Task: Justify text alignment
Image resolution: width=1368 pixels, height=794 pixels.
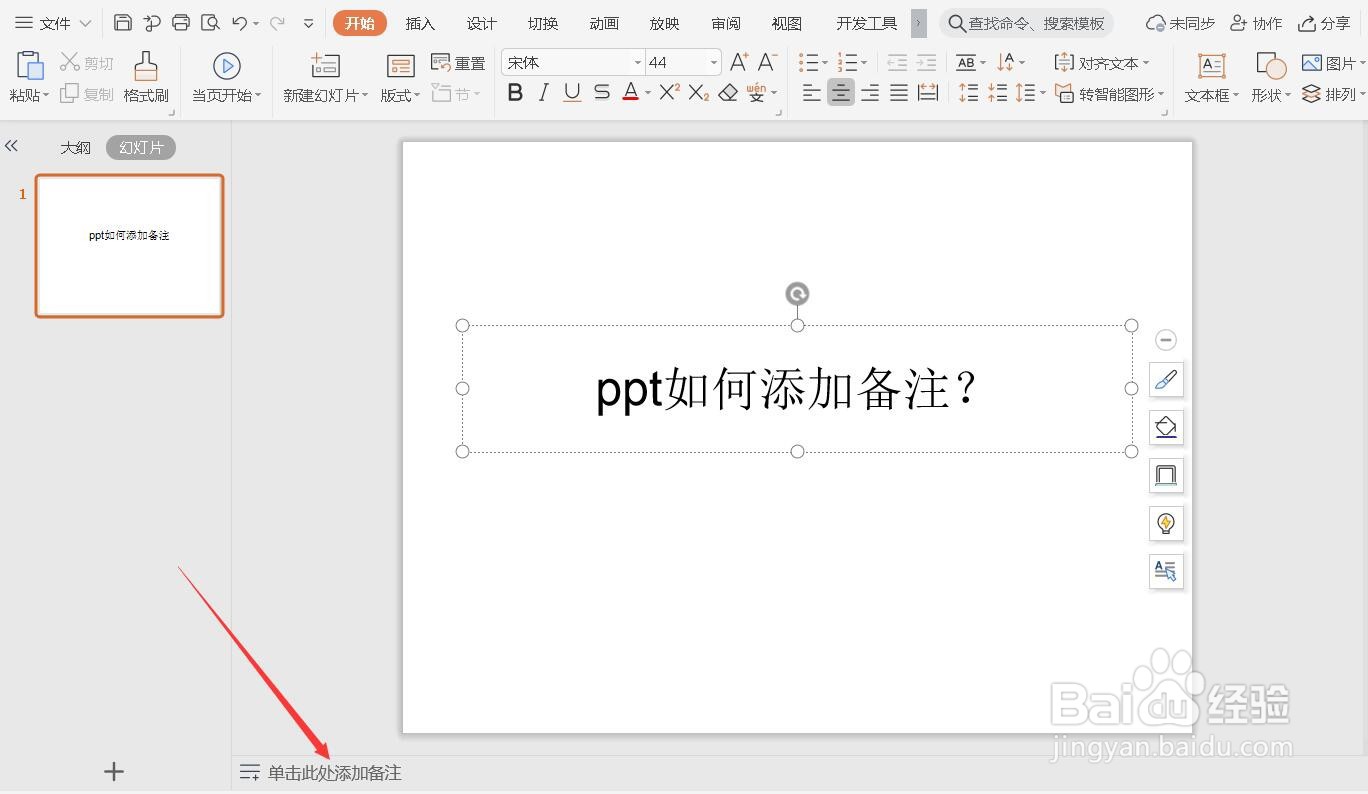Action: click(899, 93)
